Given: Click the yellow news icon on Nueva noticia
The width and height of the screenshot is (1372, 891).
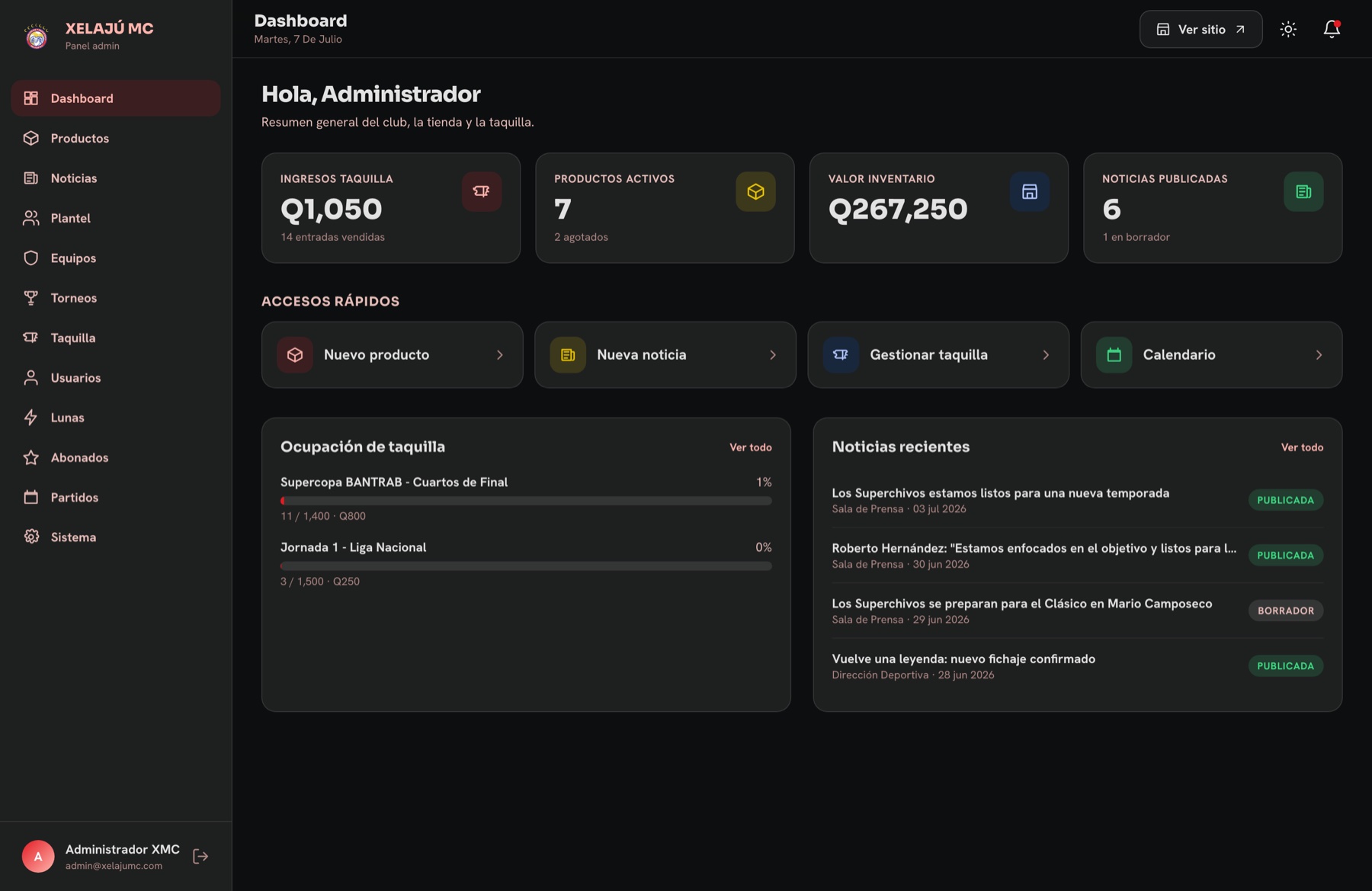Looking at the screenshot, I should [x=568, y=354].
